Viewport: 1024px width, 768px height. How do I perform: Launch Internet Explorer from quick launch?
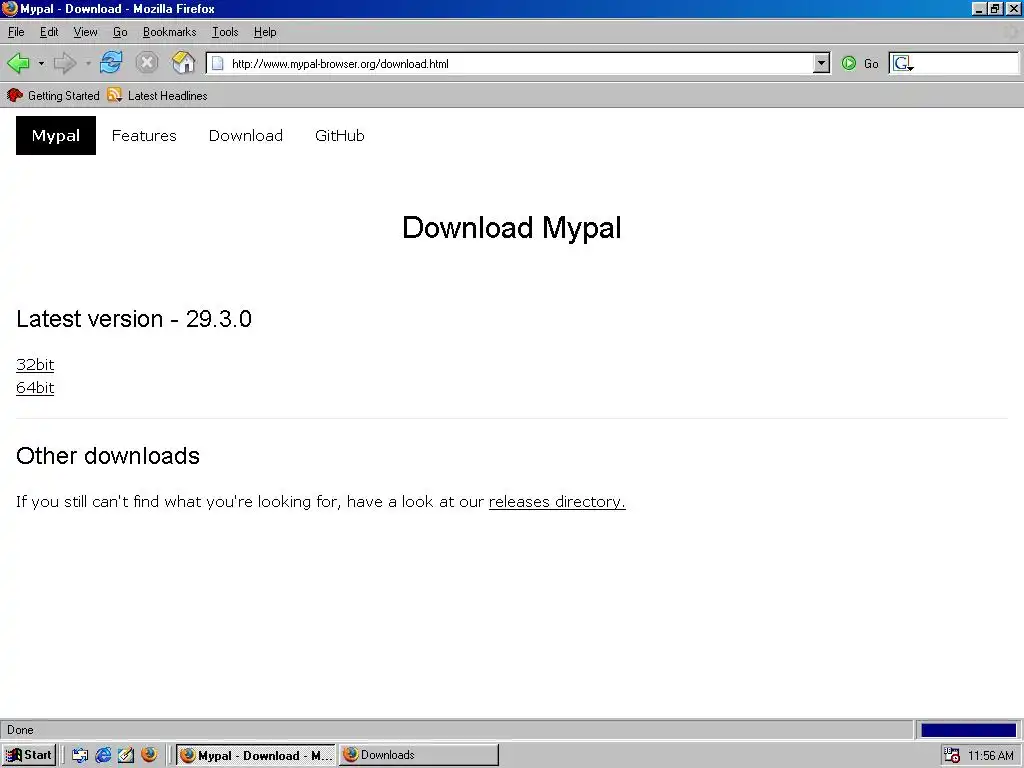click(x=103, y=755)
